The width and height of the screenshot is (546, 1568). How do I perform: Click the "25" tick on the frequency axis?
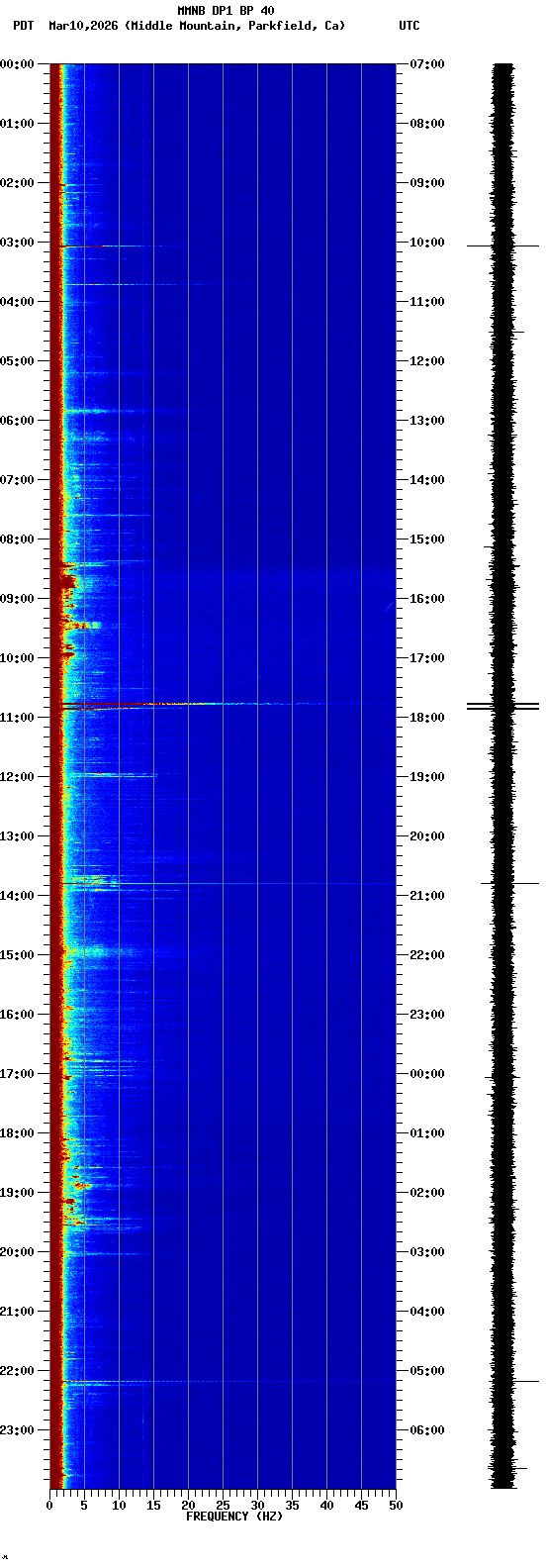click(223, 1506)
